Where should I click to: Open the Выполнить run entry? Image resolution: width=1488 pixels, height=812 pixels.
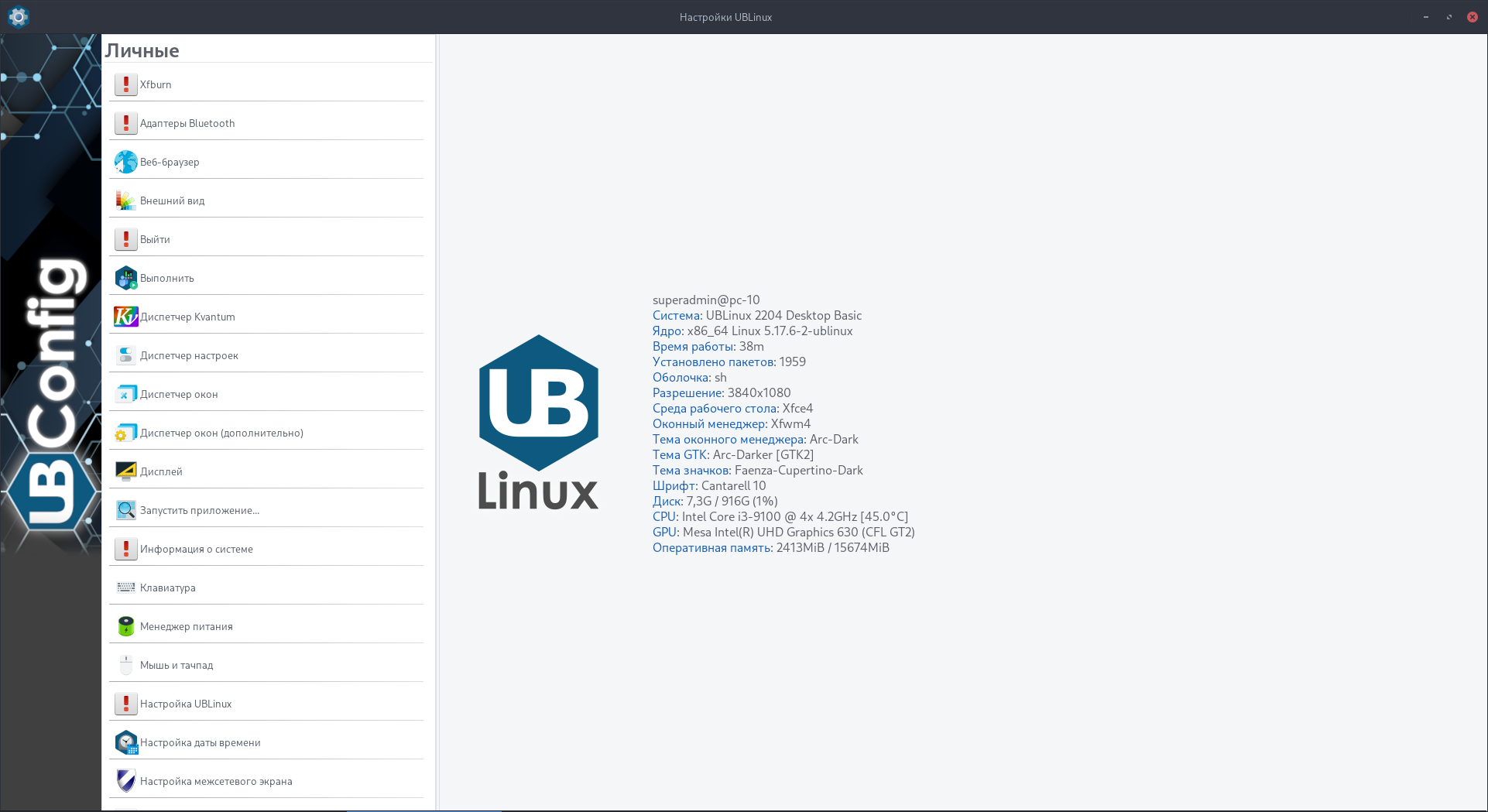167,278
